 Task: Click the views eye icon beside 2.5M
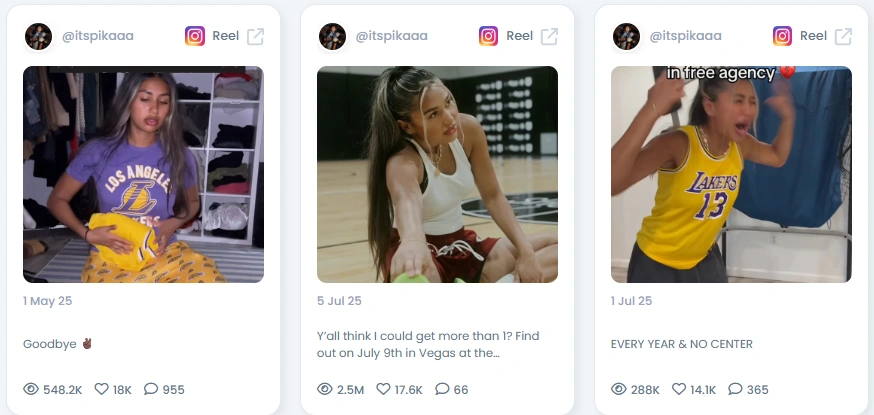tap(324, 389)
